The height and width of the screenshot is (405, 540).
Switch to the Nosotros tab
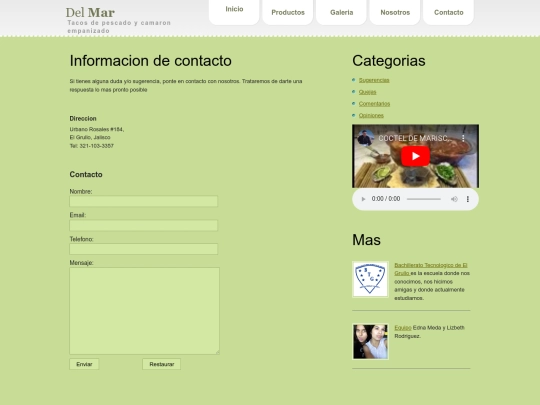[395, 12]
